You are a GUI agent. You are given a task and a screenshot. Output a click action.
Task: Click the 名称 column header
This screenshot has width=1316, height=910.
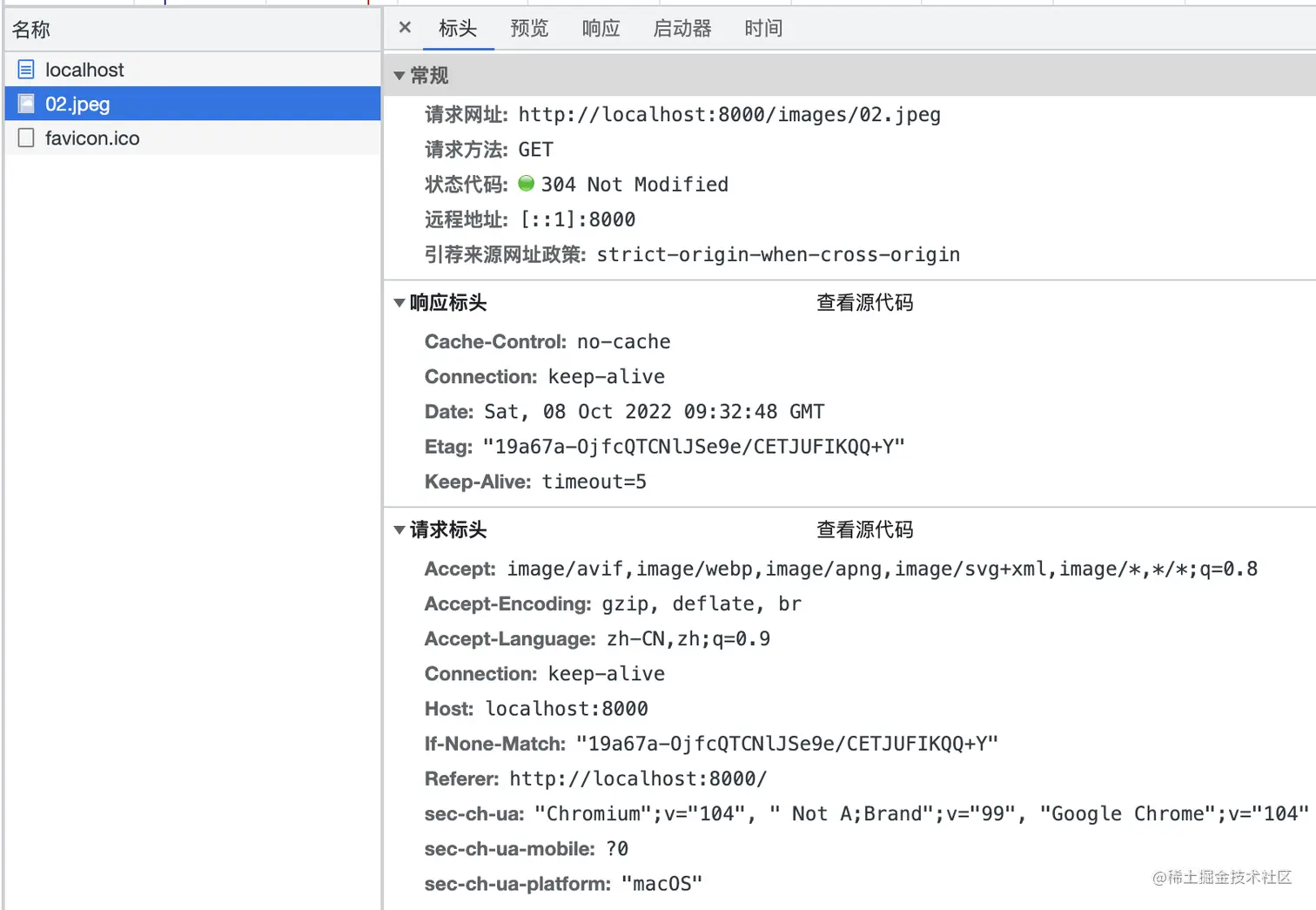tap(30, 29)
